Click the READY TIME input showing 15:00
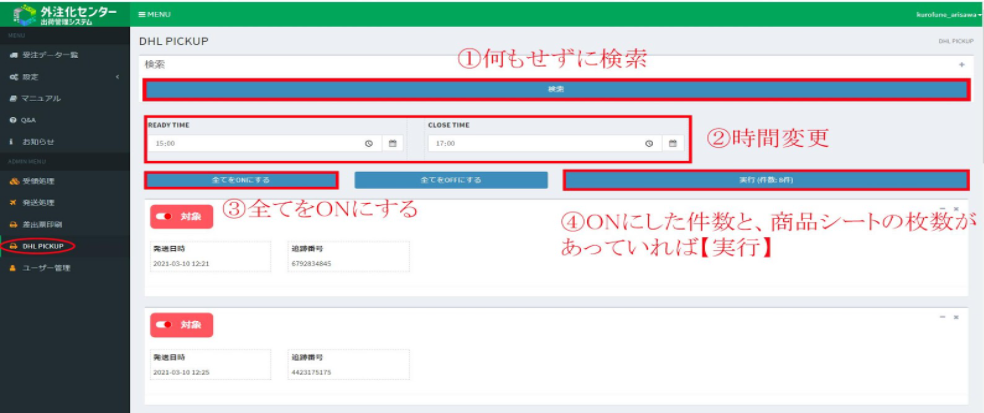The image size is (984, 413). [x=263, y=143]
